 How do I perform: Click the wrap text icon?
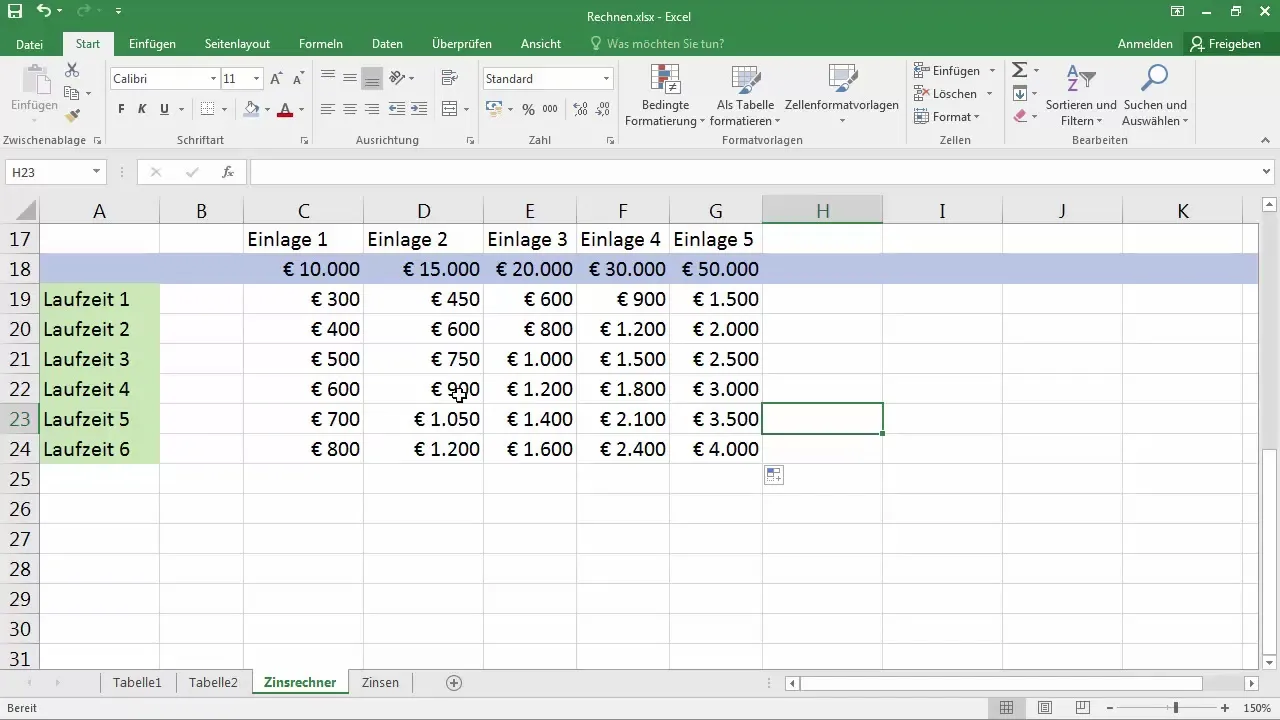(449, 78)
